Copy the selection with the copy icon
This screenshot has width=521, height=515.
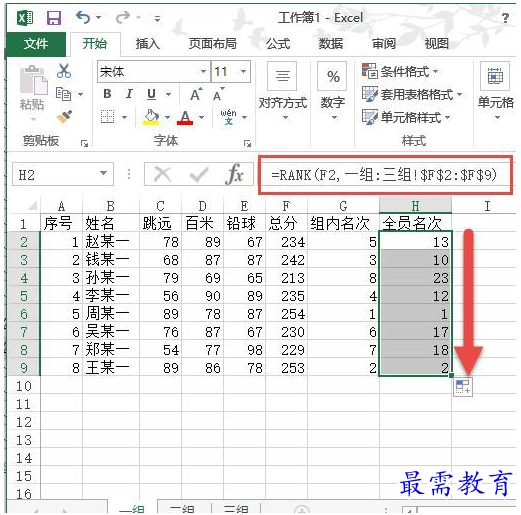(63, 94)
